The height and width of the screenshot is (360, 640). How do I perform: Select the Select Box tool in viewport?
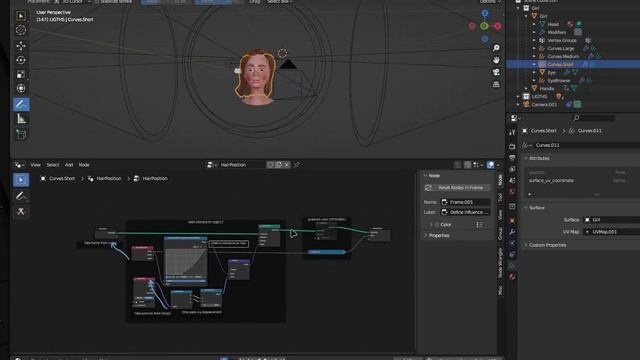tap(21, 16)
